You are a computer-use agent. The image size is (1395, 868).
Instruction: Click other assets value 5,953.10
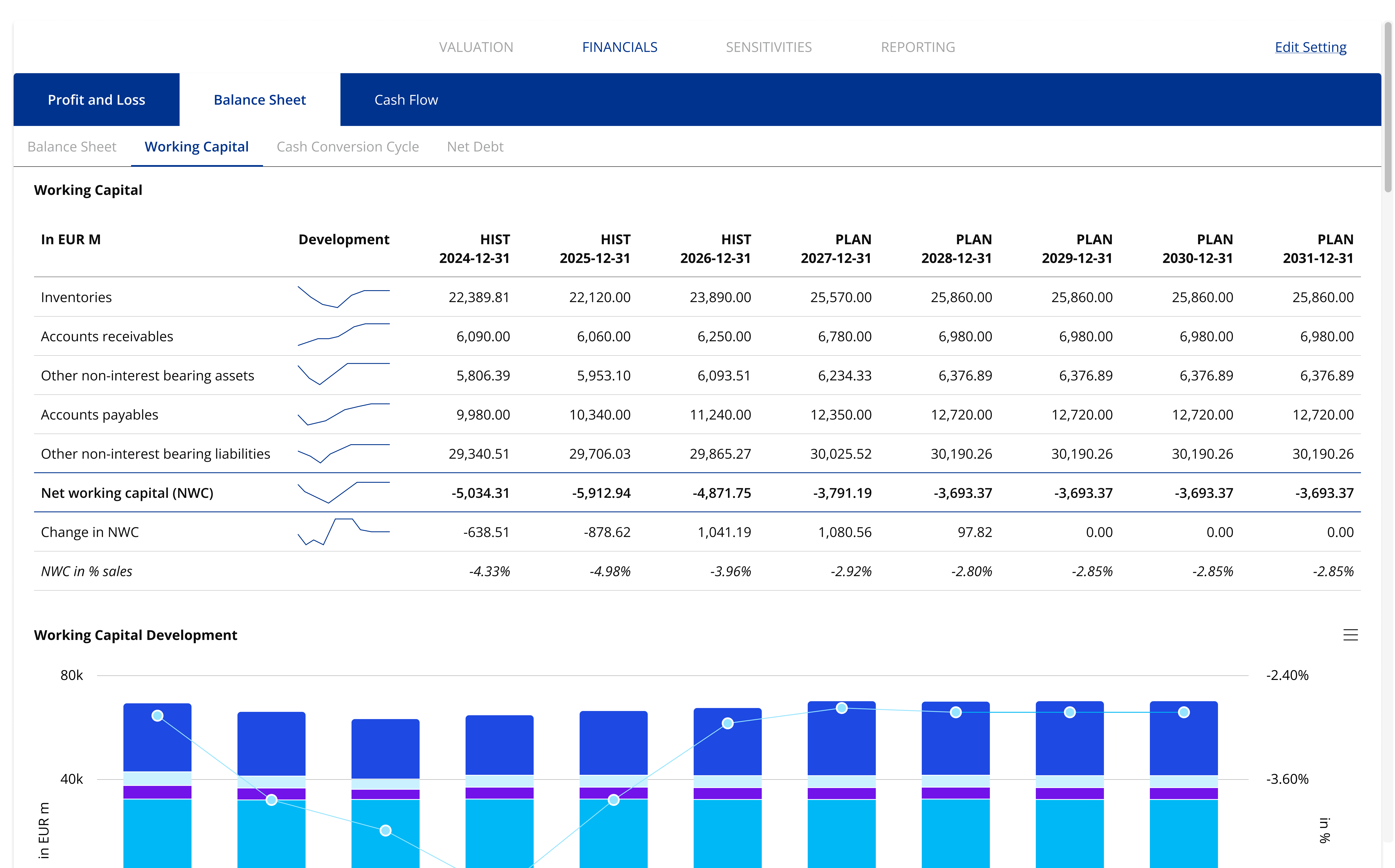click(603, 375)
